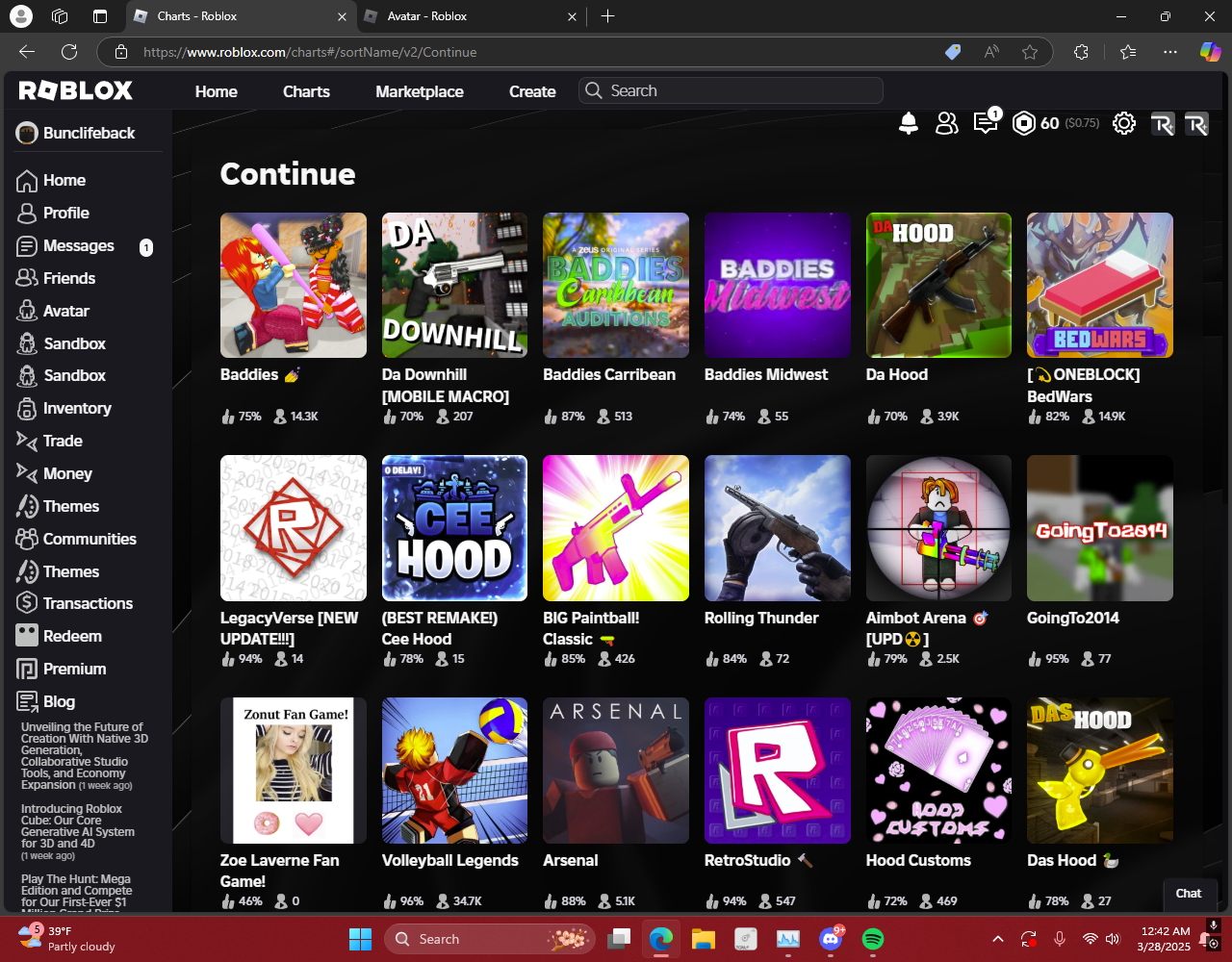The width and height of the screenshot is (1232, 962).
Task: Open ONEBLOCK BedWars game thumbnail
Action: (1100, 286)
